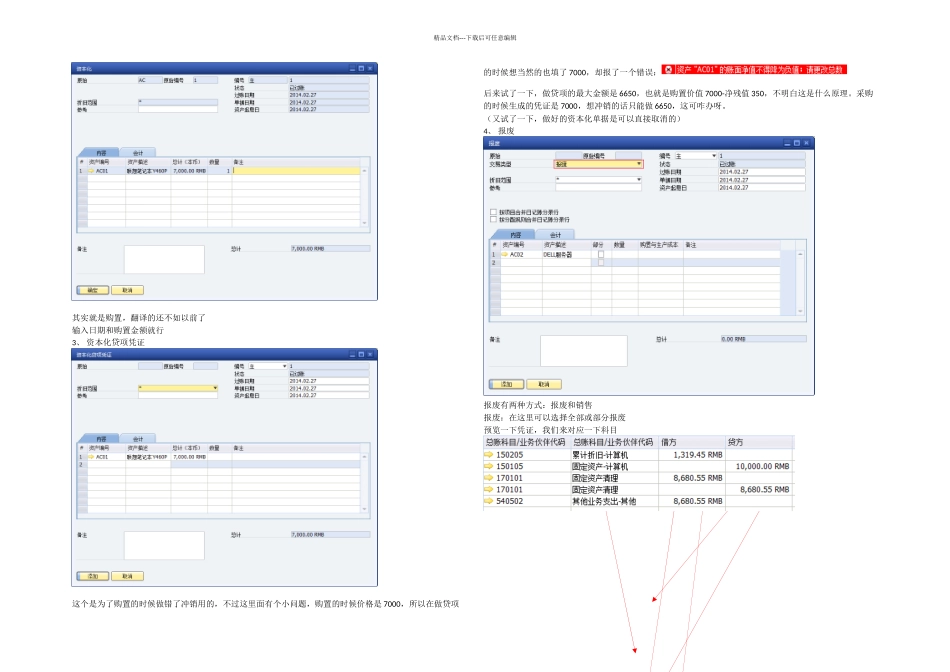This screenshot has width=950, height=672.
Task: Click the link arrow beside AC01 in 资本化贷项凭证 window
Action: (x=91, y=457)
